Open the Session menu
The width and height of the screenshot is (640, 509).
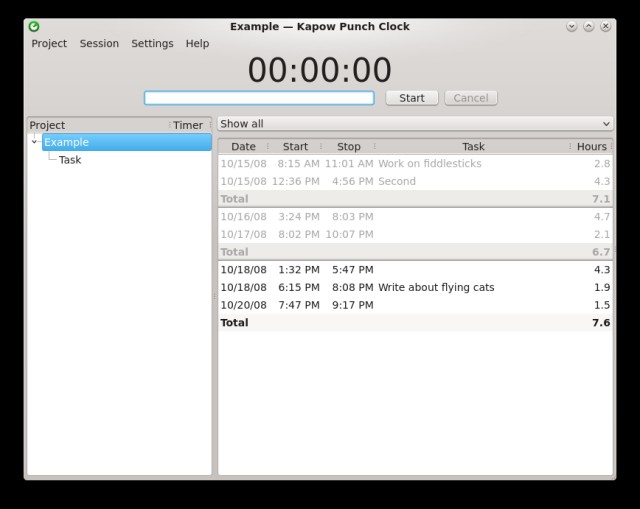[99, 44]
